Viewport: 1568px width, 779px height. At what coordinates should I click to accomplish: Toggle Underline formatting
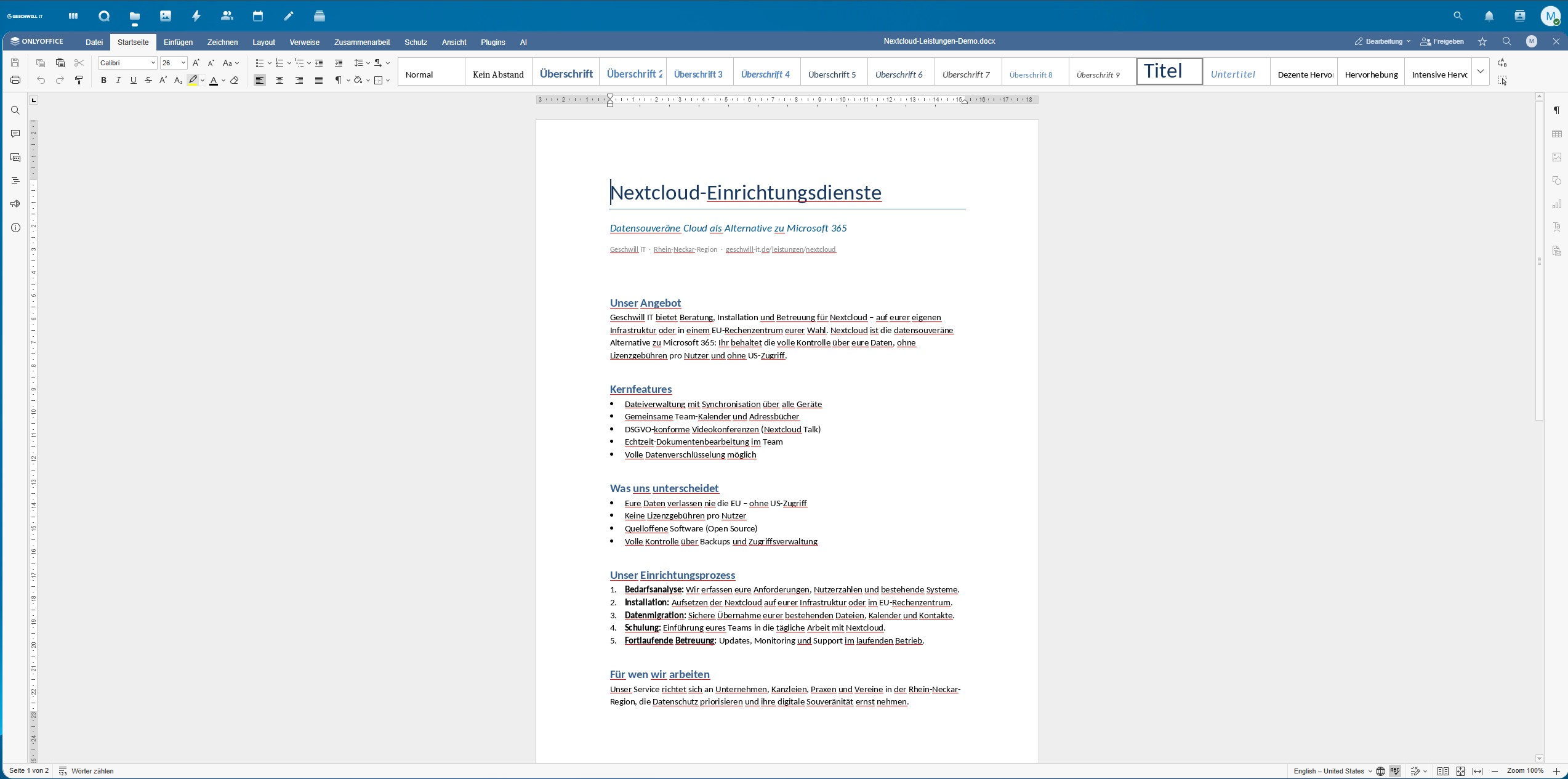click(x=133, y=80)
